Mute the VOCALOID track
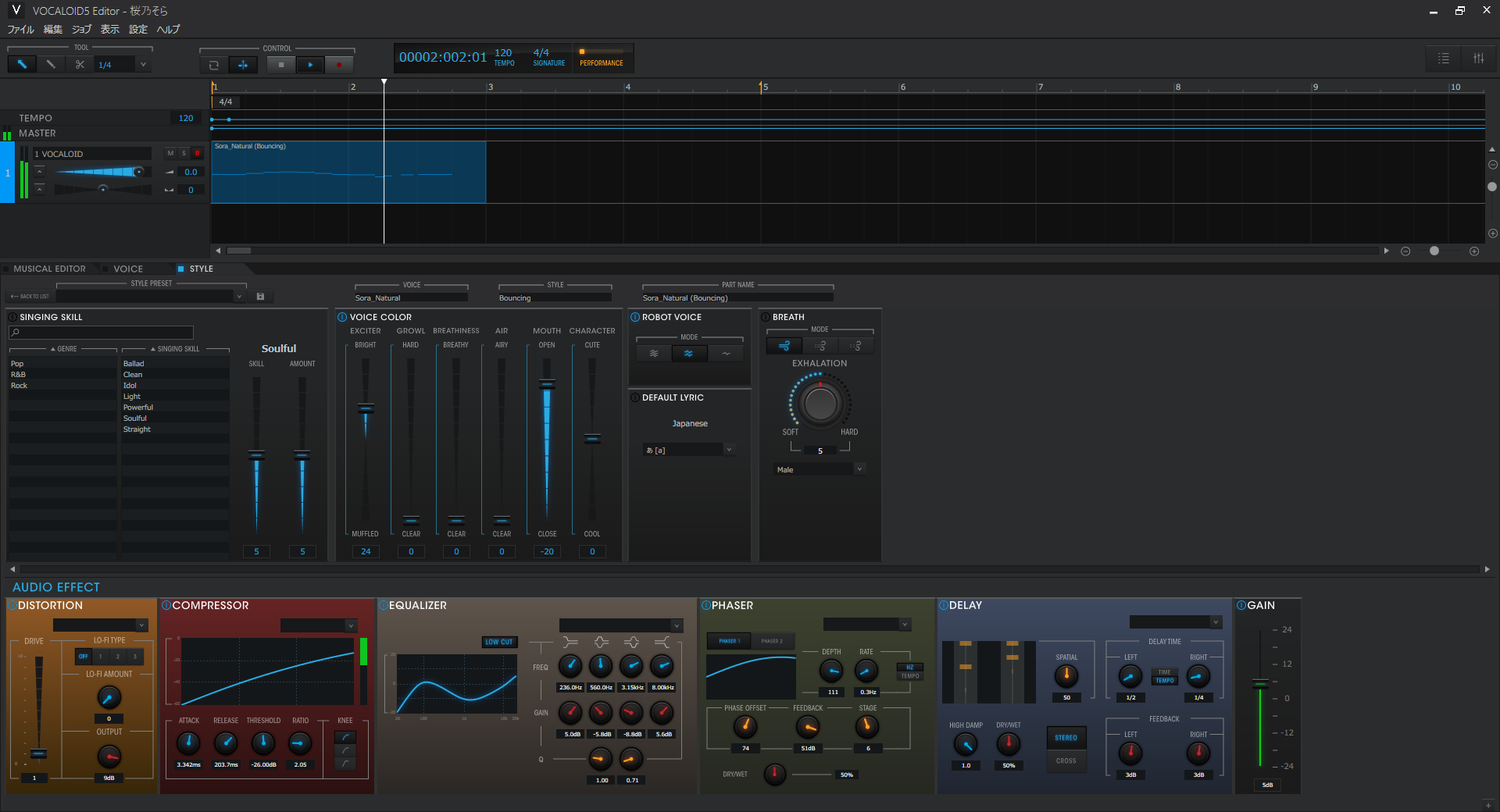The image size is (1500, 812). [170, 153]
